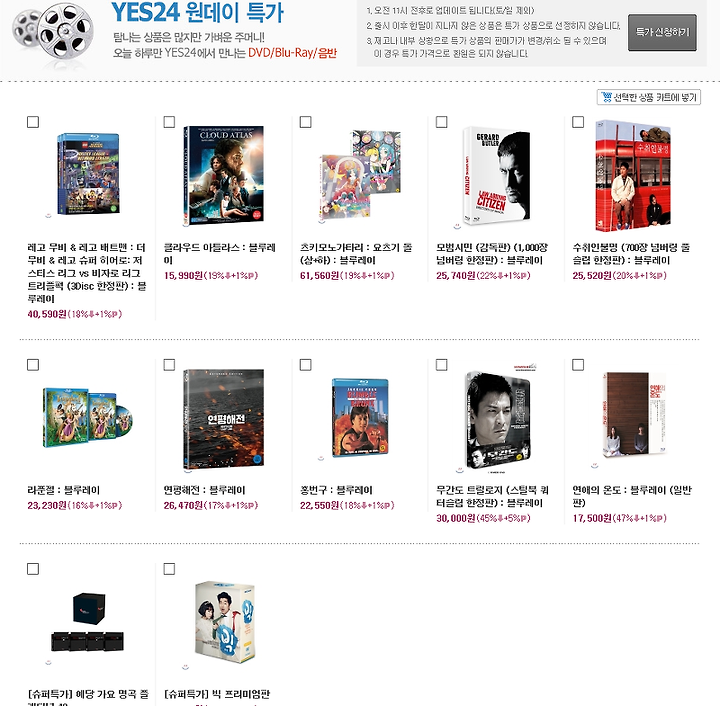Open the 무간도 트릴로지 steelbook cover

click(x=498, y=419)
